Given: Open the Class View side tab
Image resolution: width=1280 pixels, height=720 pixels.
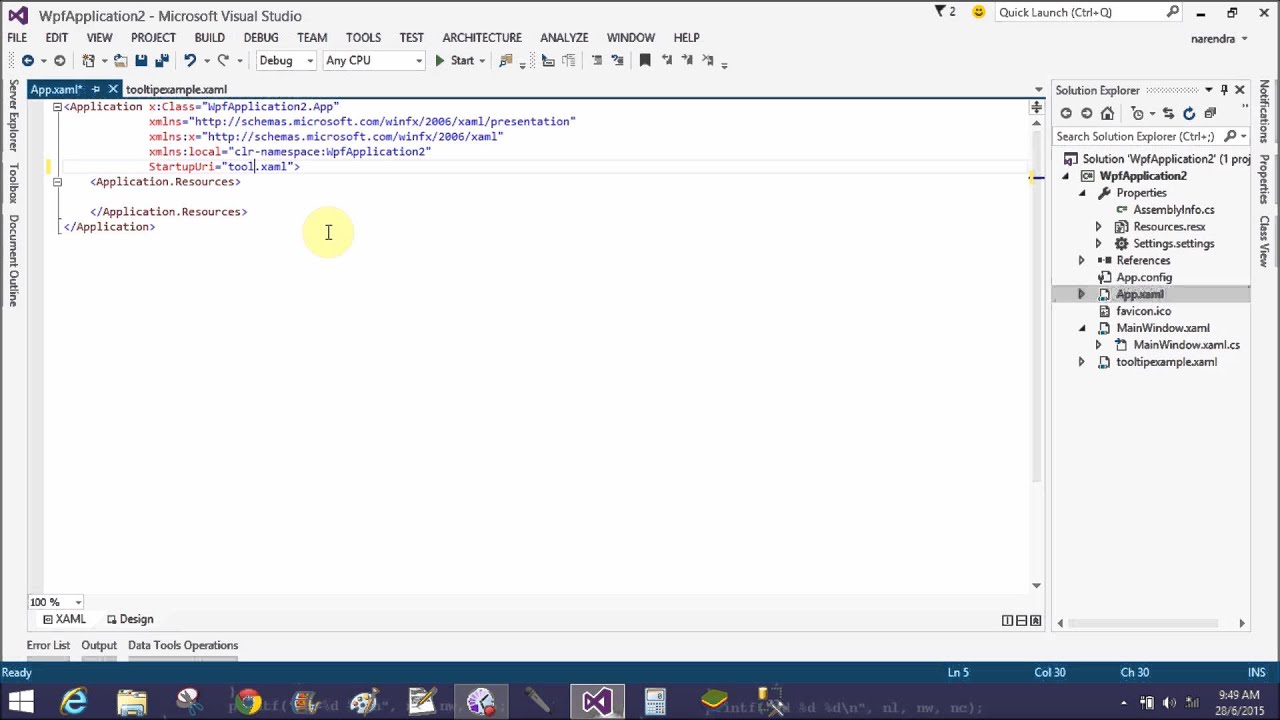Looking at the screenshot, I should tap(1265, 241).
